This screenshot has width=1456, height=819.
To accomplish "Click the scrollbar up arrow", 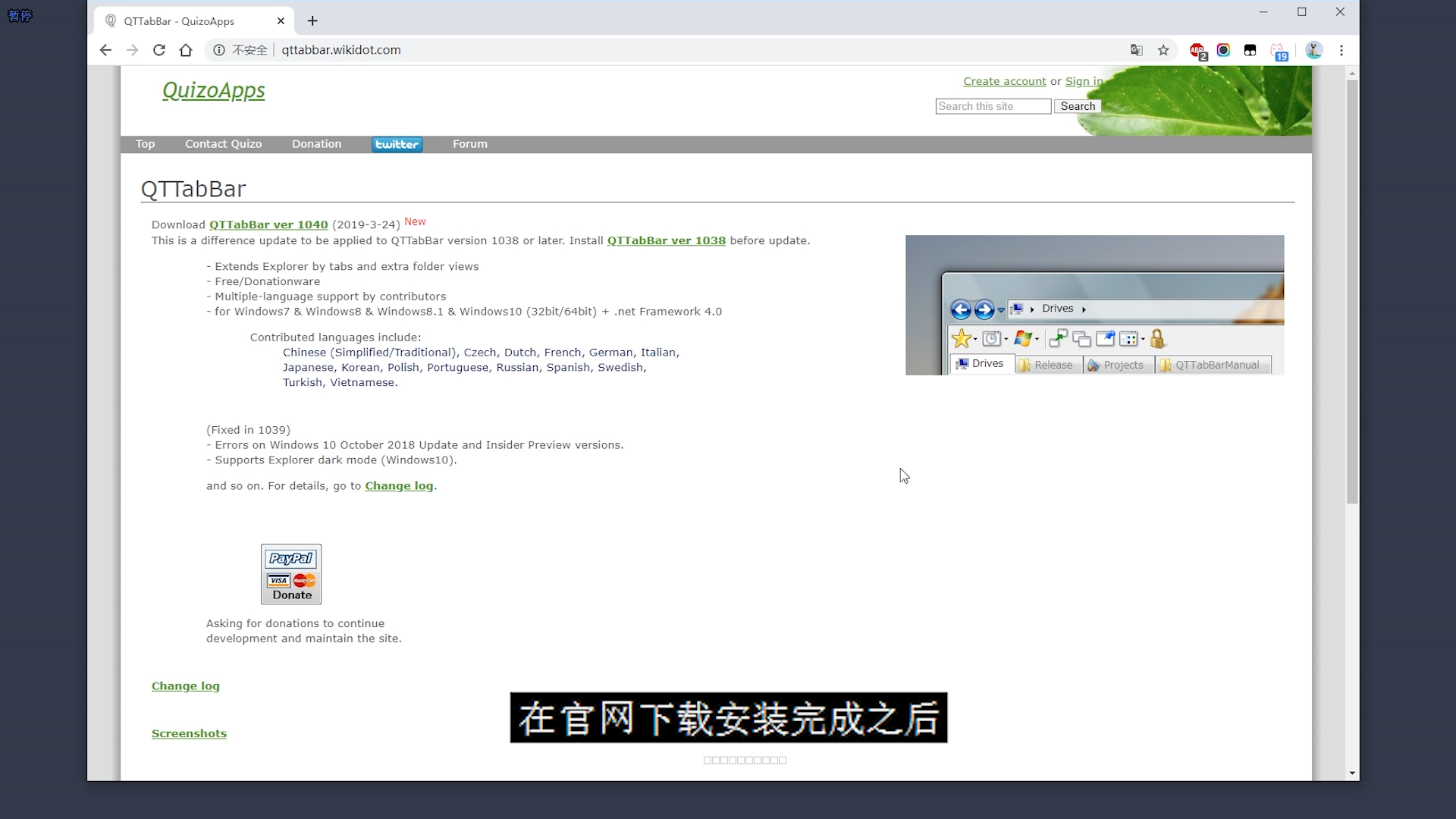I will click(x=1352, y=74).
